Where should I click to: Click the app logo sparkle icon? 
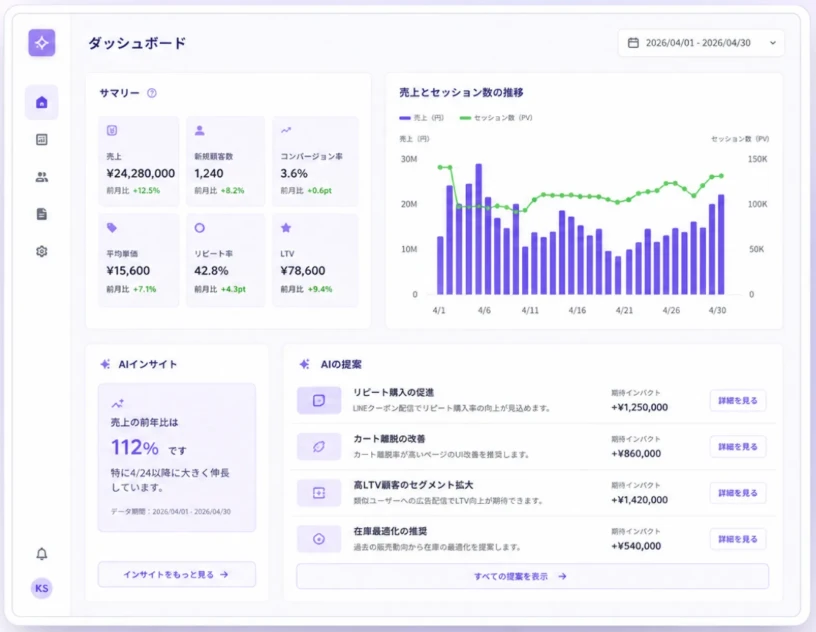(x=42, y=43)
